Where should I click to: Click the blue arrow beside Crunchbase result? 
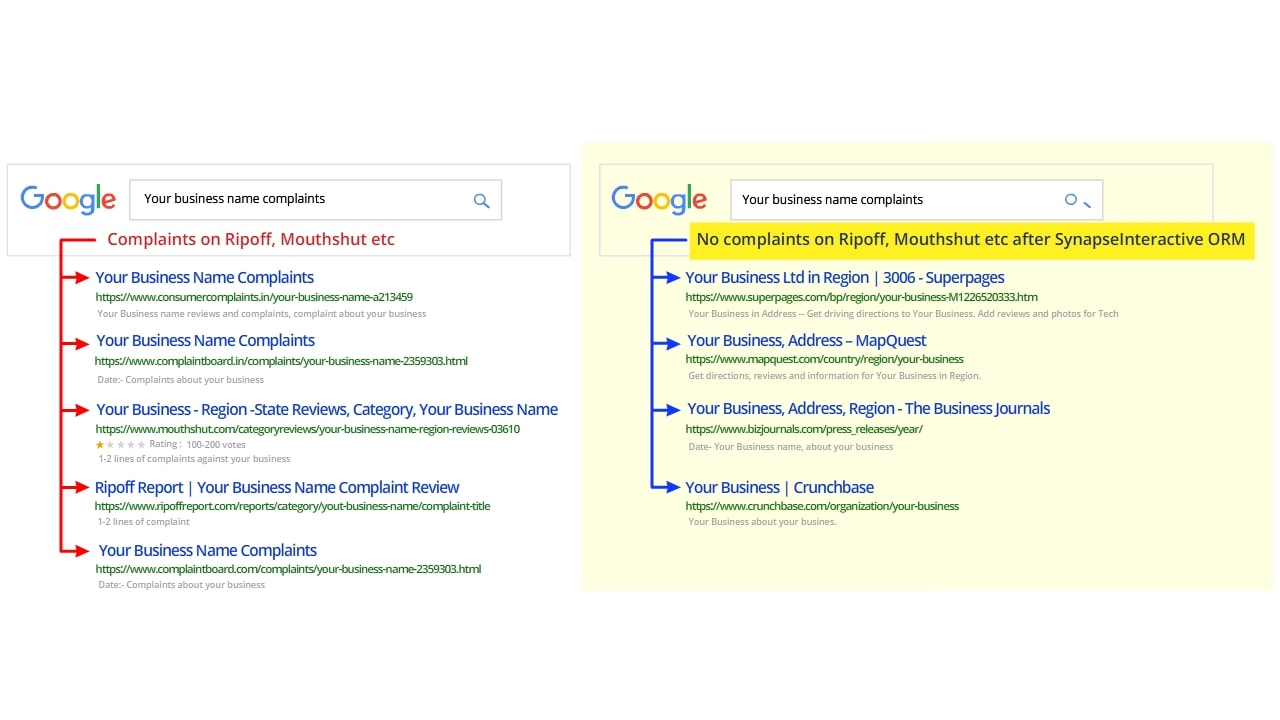[x=666, y=487]
